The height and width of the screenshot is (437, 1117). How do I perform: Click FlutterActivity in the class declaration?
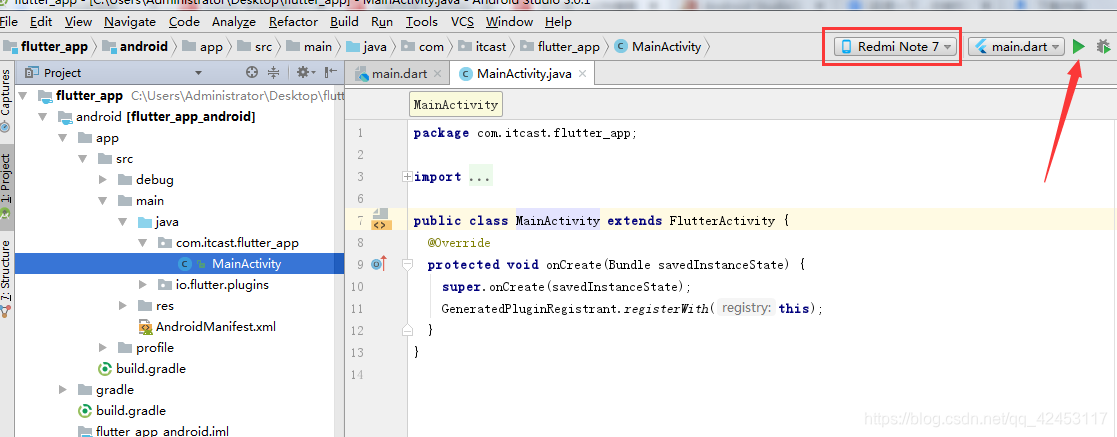tap(722, 221)
